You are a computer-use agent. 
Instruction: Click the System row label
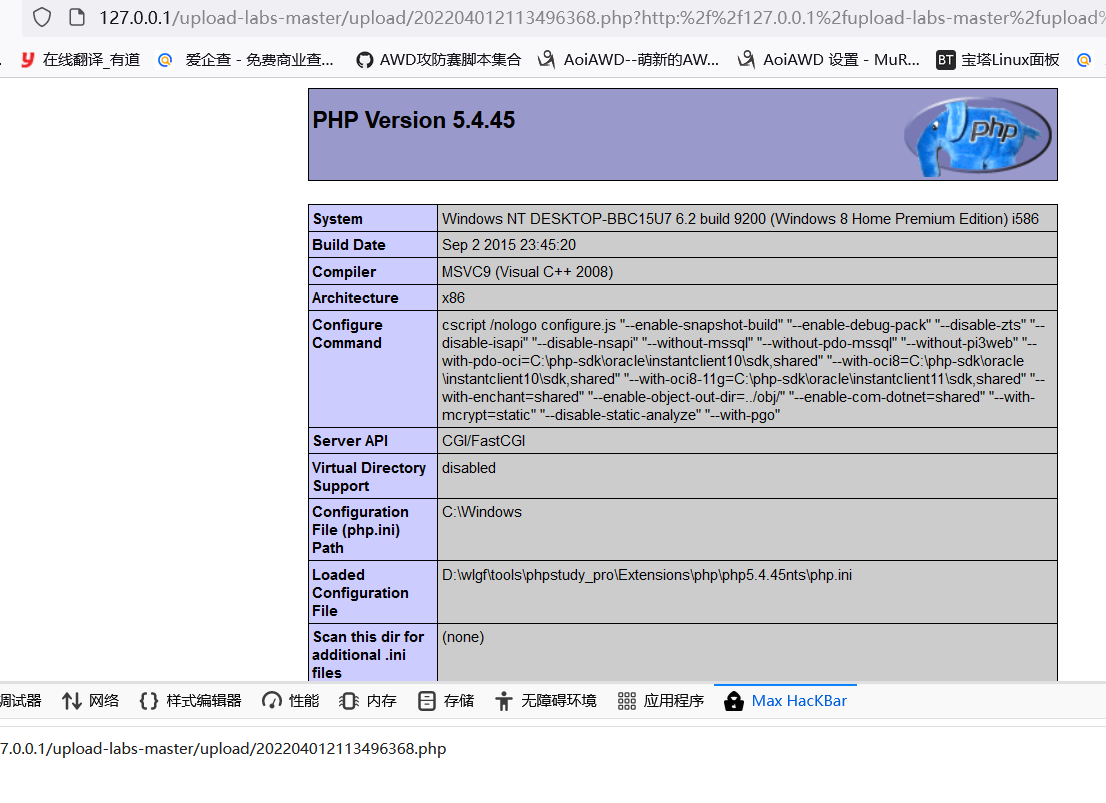[x=337, y=219]
